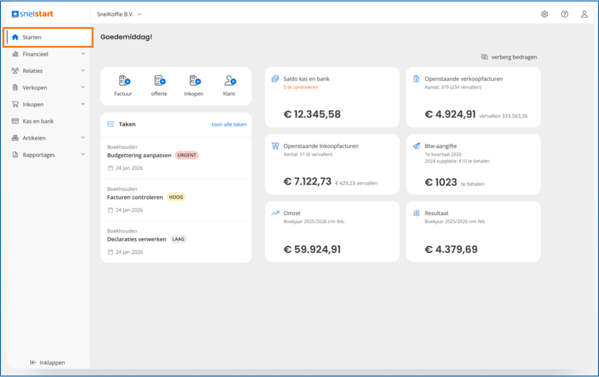Toggle verberg bedragen to hide amounts
The height and width of the screenshot is (377, 599).
point(508,57)
